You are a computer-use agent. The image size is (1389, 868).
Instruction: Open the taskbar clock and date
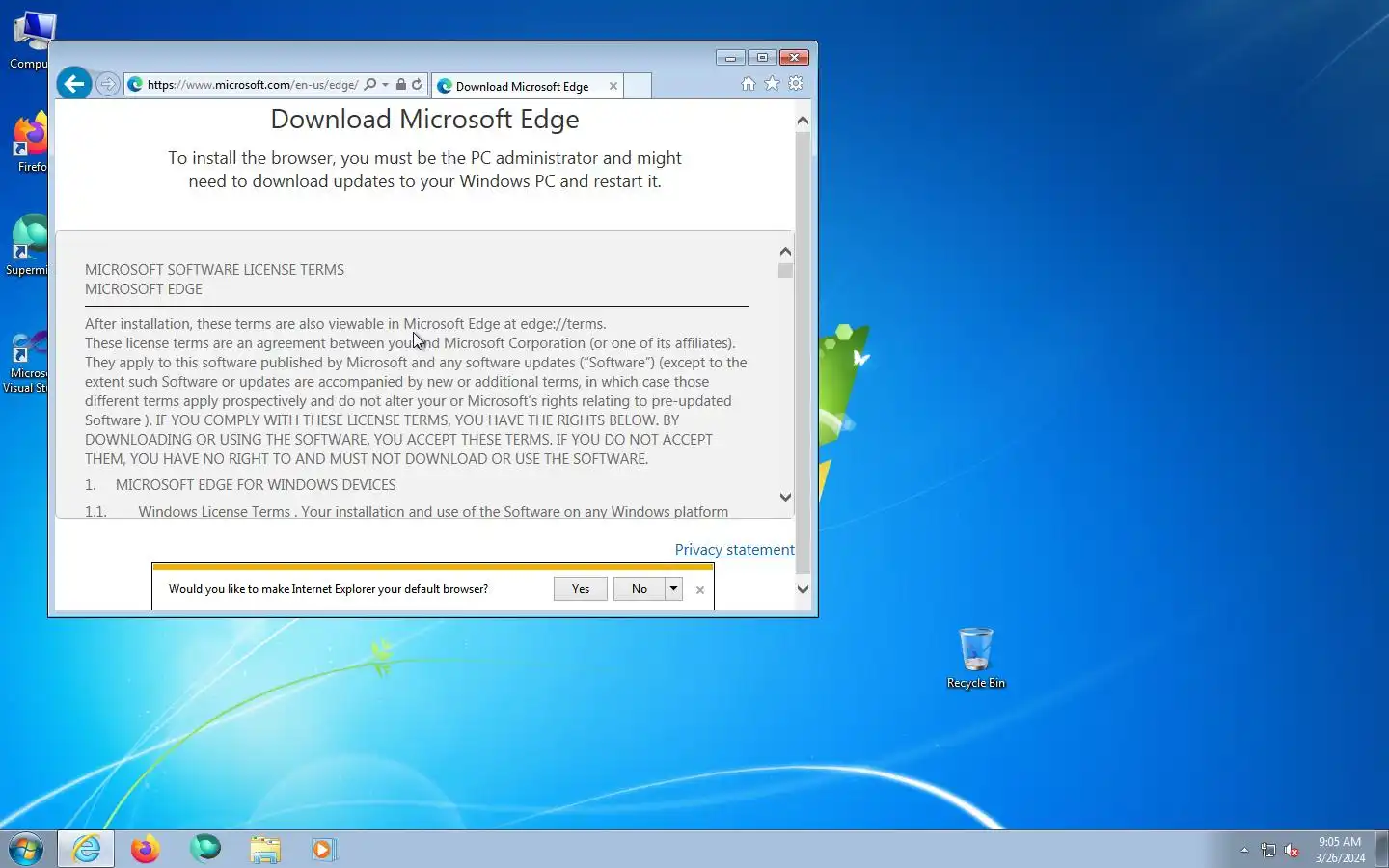coord(1340,850)
